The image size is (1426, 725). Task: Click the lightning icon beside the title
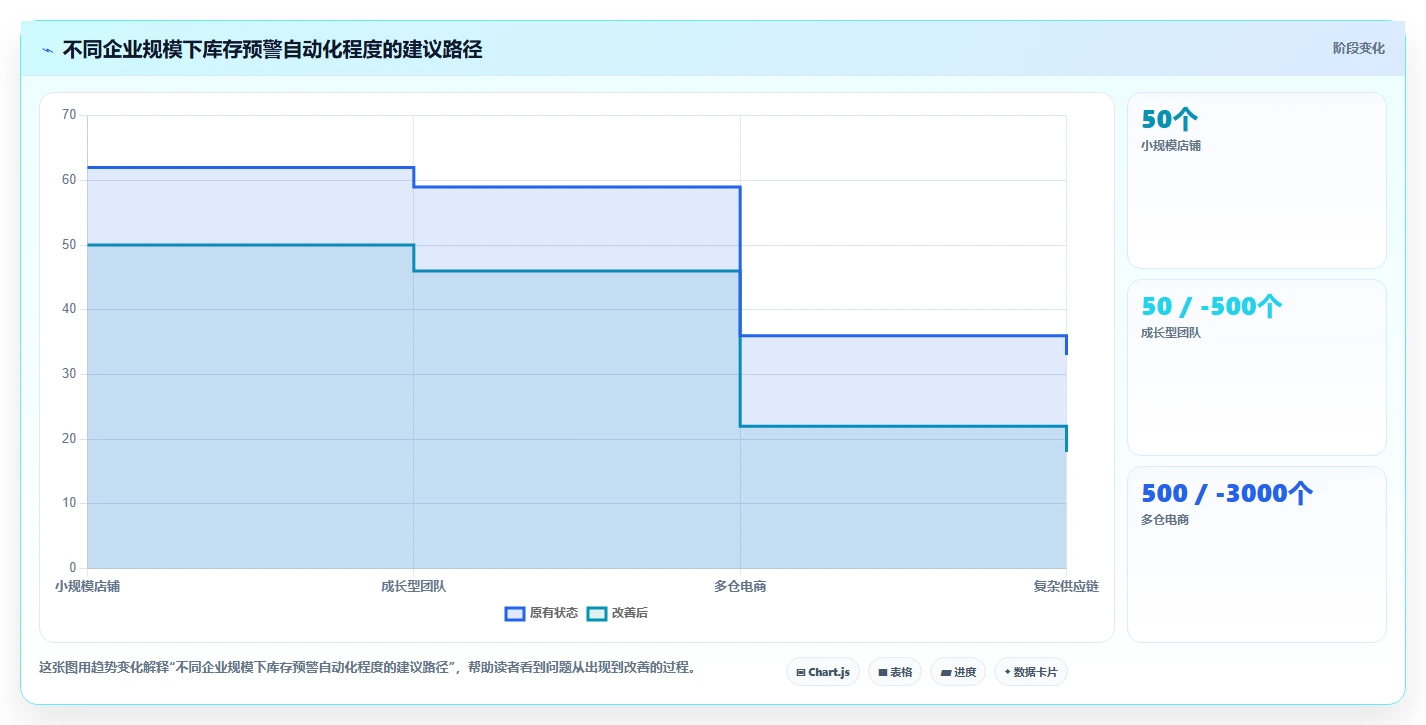click(48, 50)
